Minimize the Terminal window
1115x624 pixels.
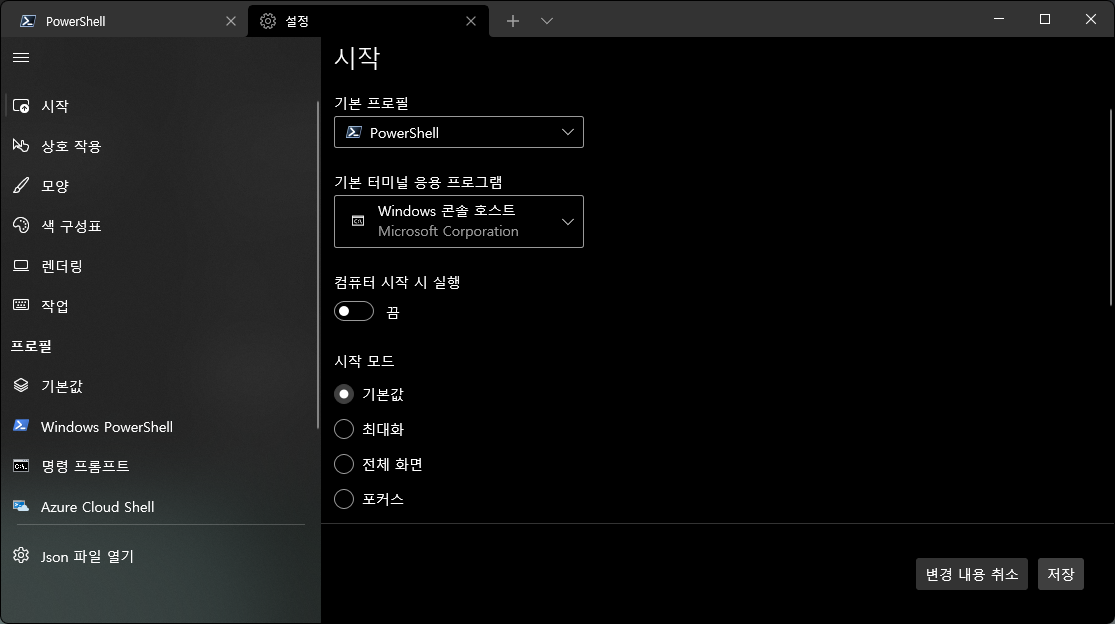tap(999, 19)
